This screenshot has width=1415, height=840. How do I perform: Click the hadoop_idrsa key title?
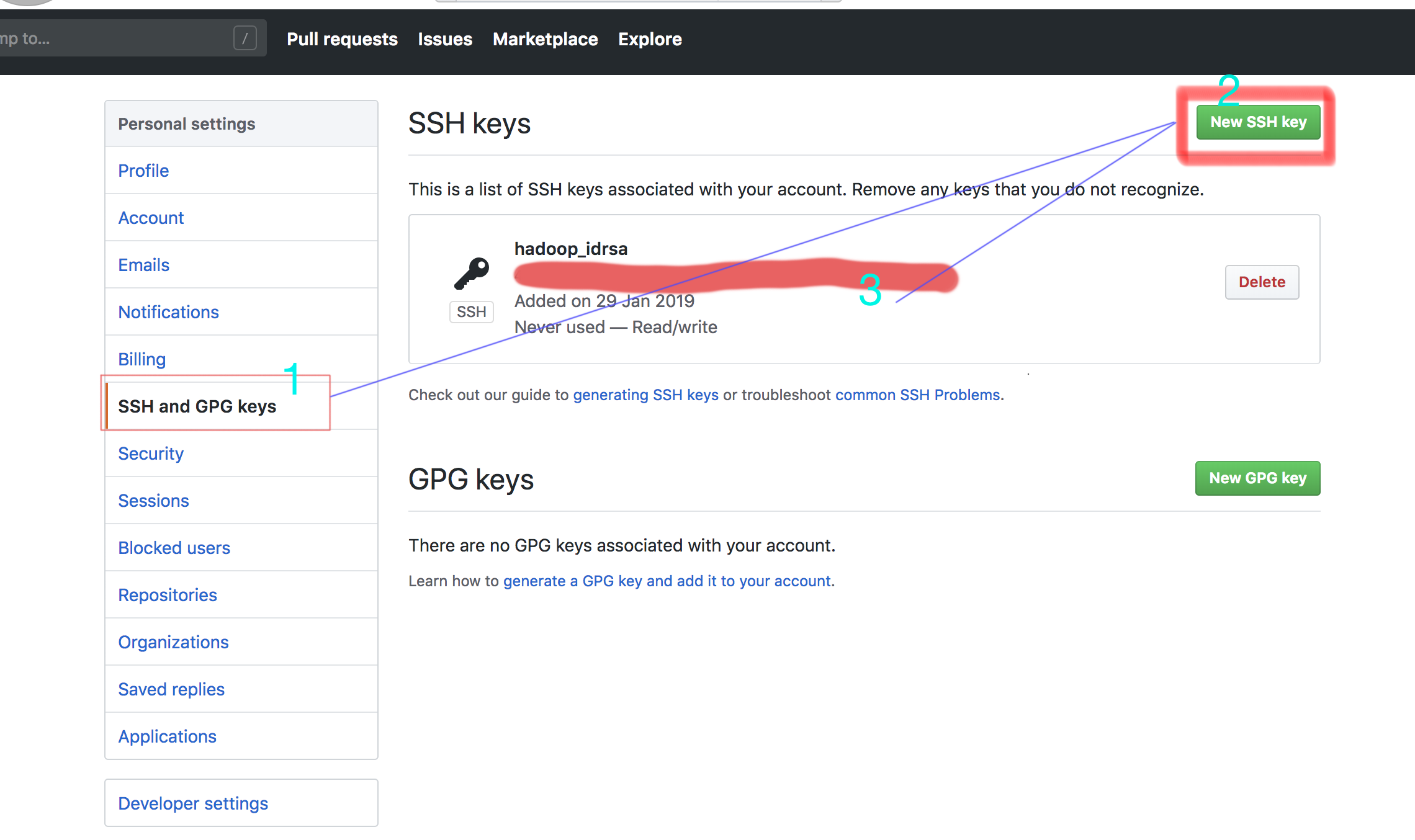pos(571,249)
